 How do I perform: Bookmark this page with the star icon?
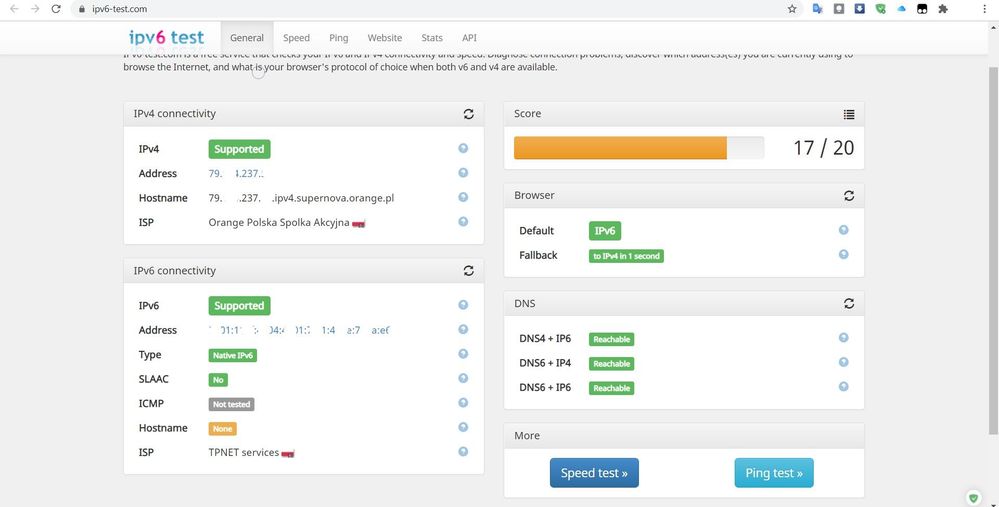click(792, 9)
